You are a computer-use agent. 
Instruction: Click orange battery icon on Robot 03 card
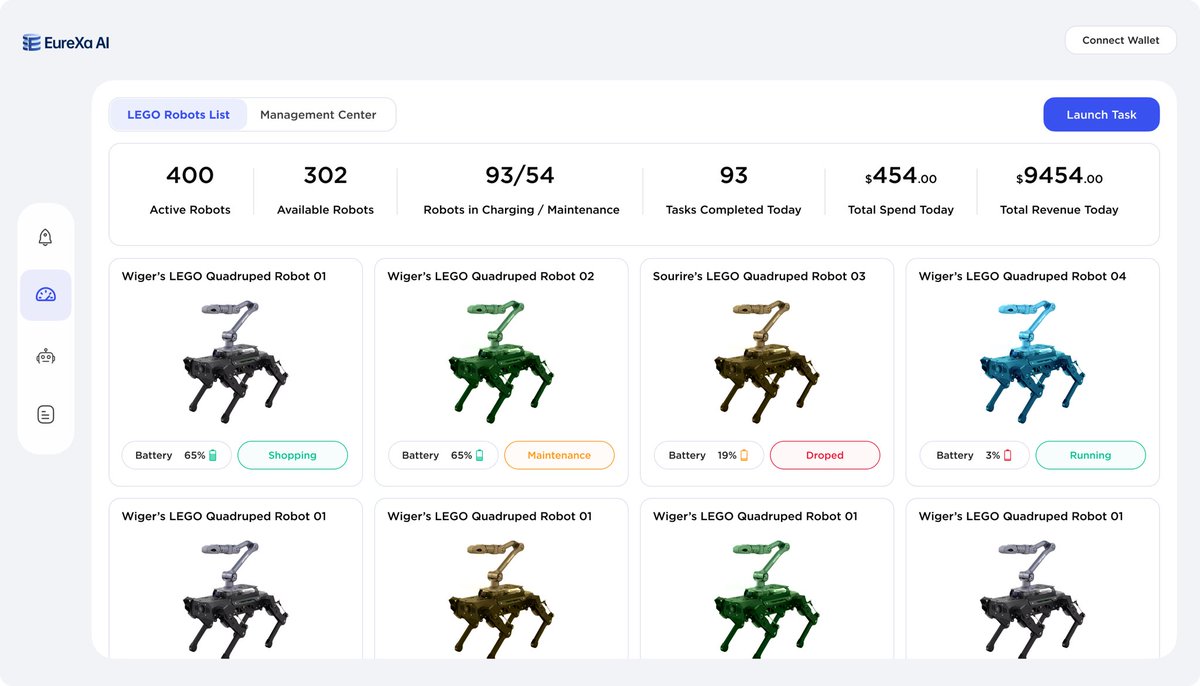(x=744, y=455)
